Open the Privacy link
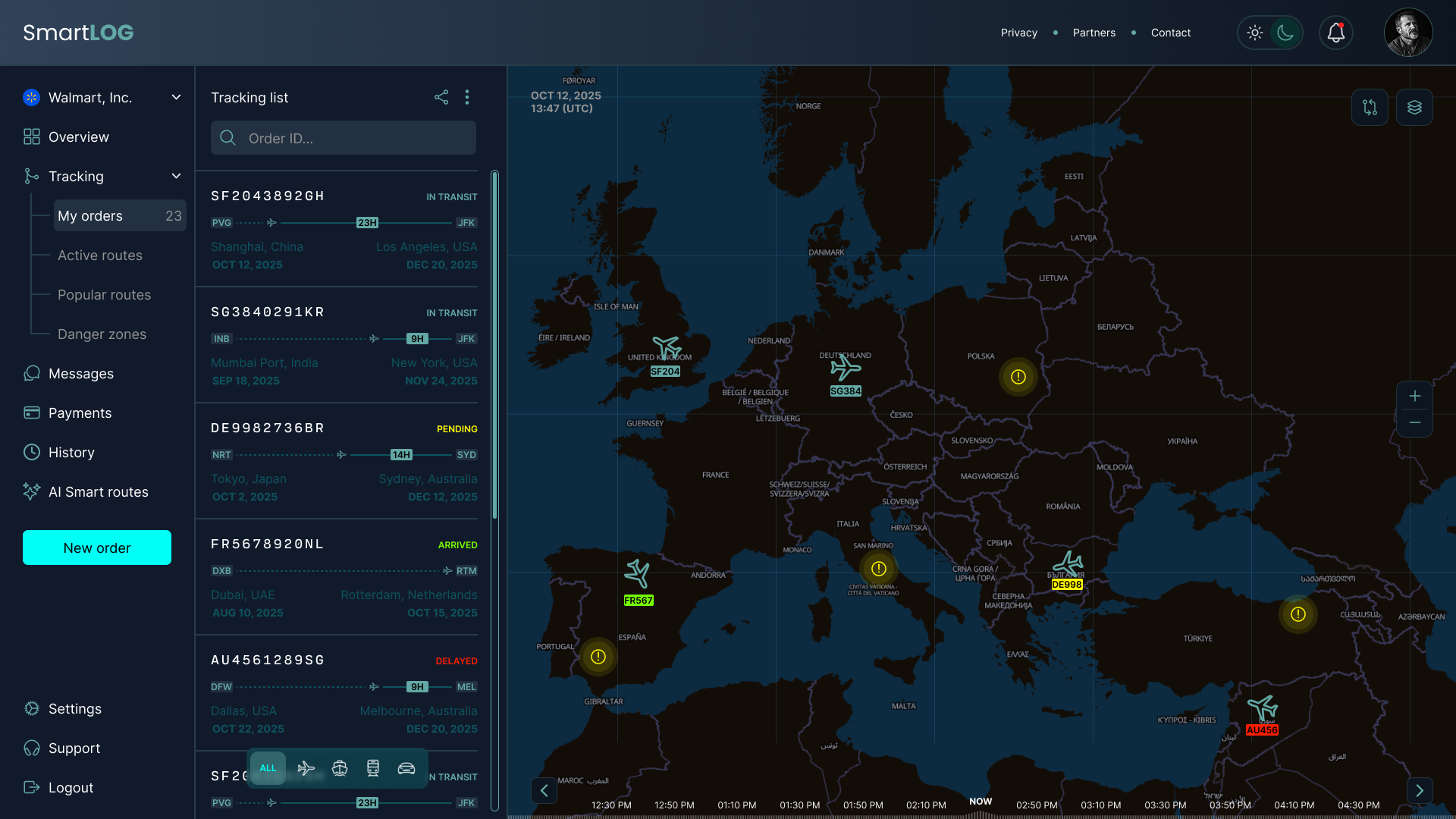 (1018, 33)
